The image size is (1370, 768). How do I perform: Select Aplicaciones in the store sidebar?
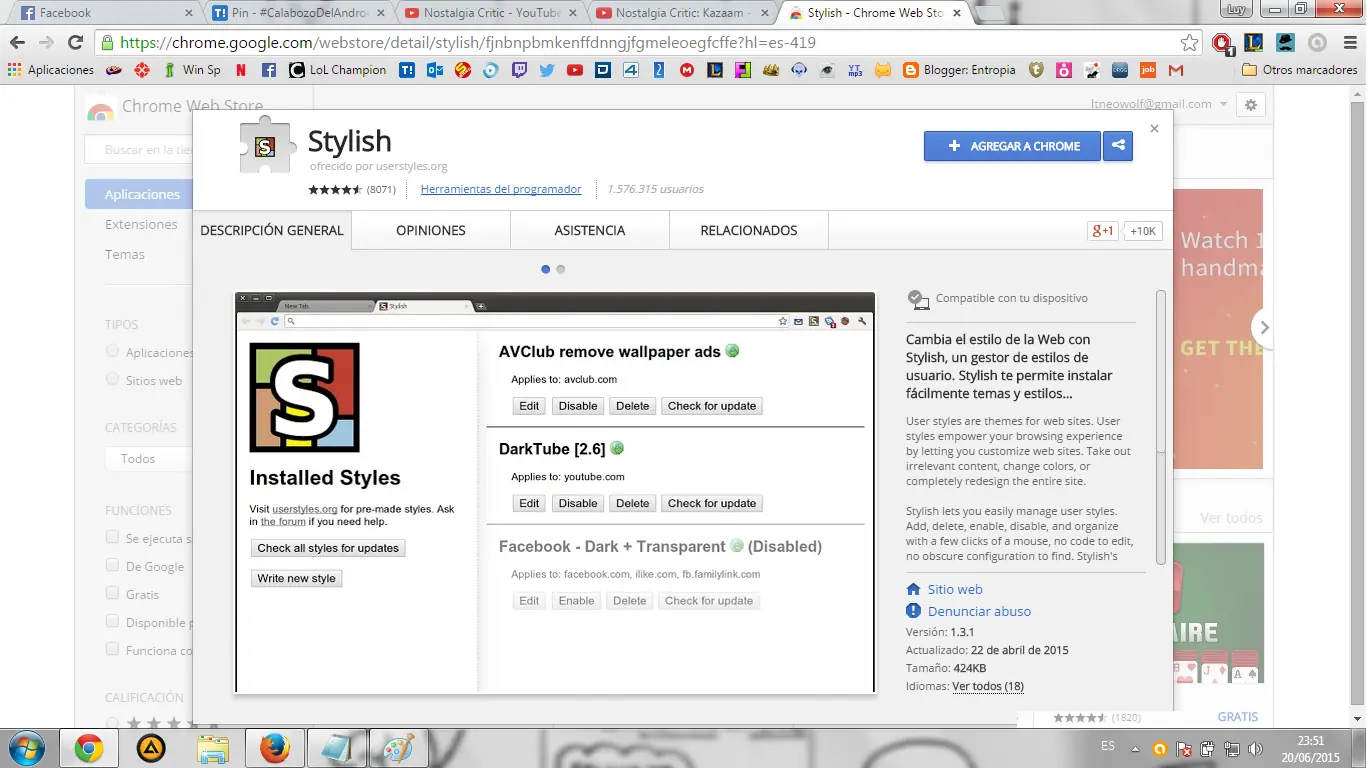pyautogui.click(x=140, y=195)
